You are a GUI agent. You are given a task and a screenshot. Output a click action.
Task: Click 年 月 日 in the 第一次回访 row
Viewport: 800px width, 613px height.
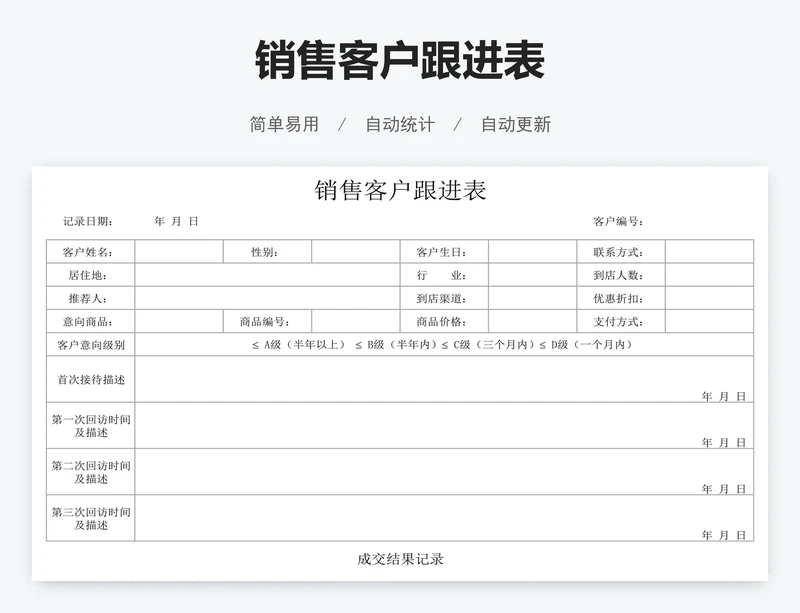pyautogui.click(x=723, y=443)
